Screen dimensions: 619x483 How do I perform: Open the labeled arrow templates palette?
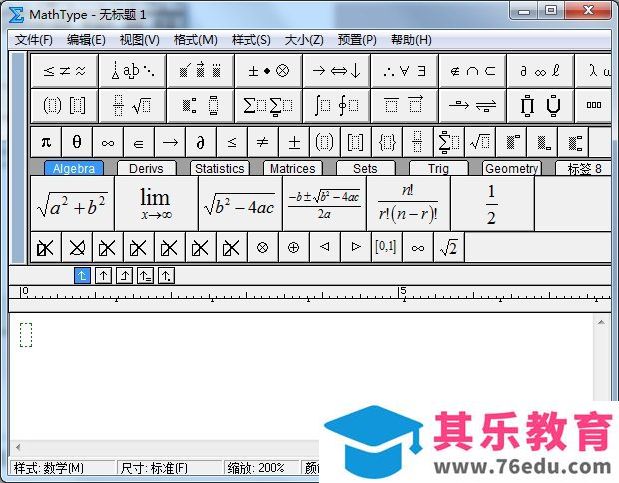tap(472, 105)
